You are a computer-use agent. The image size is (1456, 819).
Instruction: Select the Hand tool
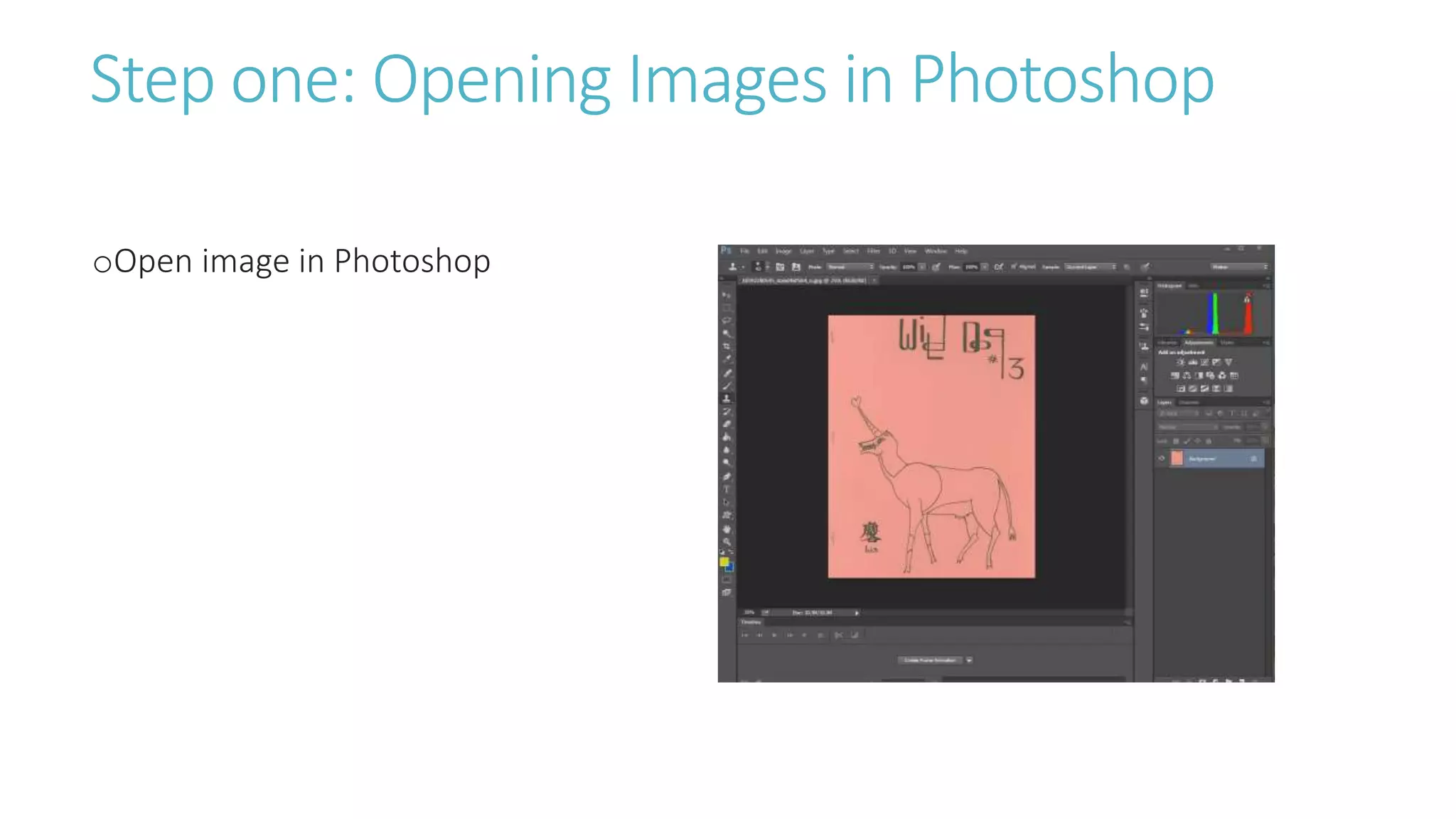(727, 529)
